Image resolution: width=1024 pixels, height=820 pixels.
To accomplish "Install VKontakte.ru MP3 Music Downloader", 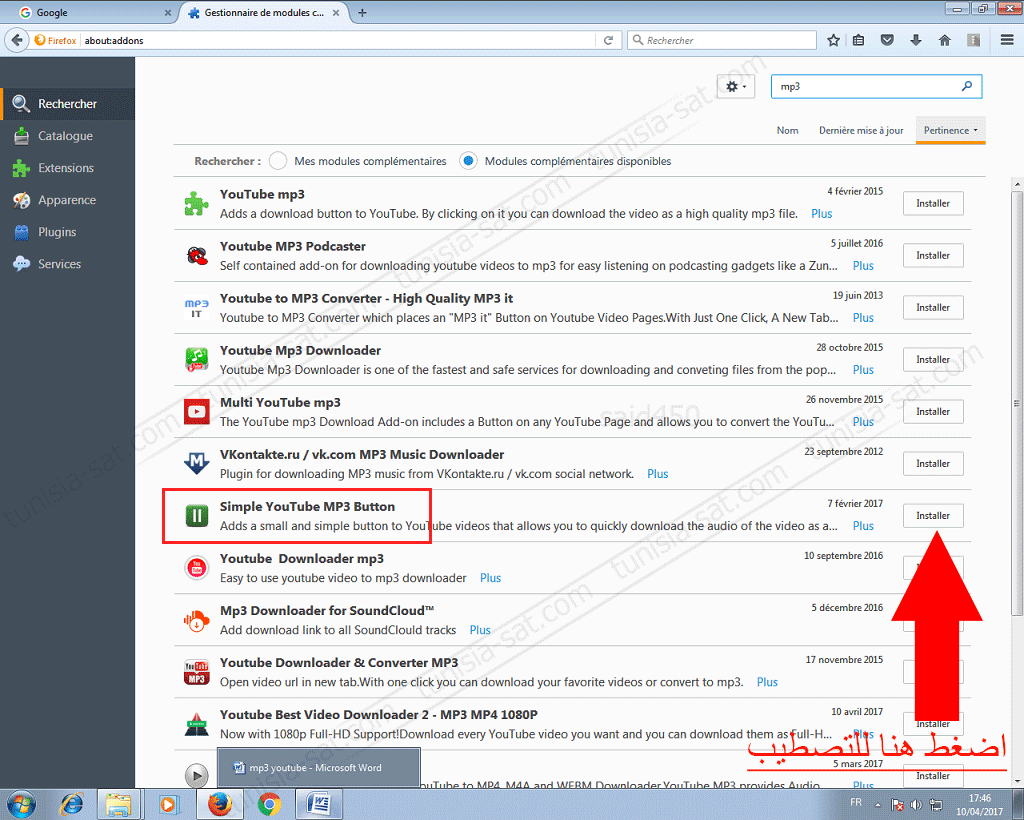I will pos(933,464).
